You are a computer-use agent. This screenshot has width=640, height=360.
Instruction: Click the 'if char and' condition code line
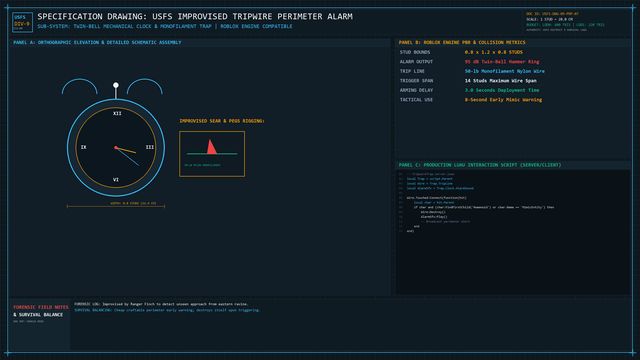(x=484, y=207)
